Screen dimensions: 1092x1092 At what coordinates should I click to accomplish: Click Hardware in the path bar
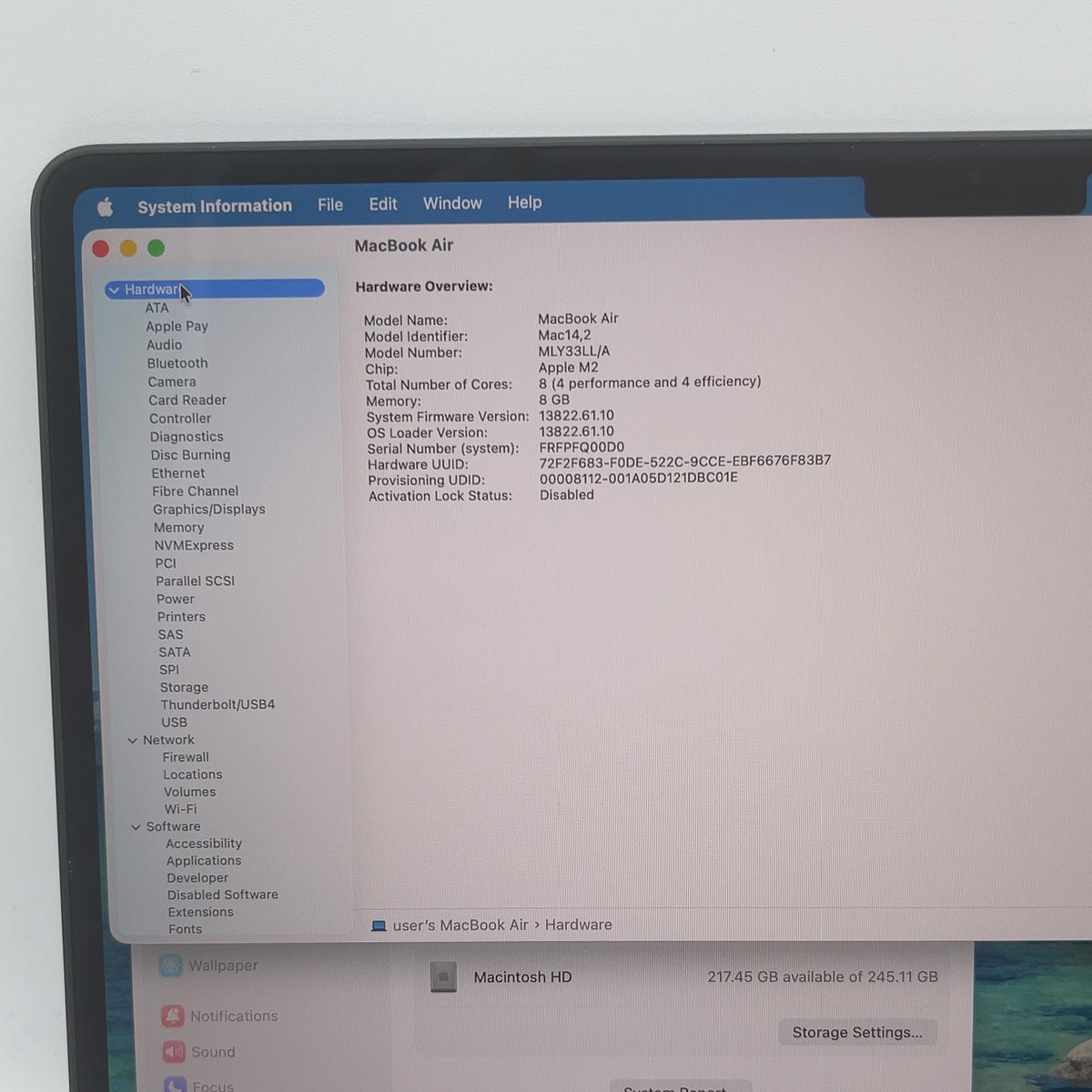(579, 925)
